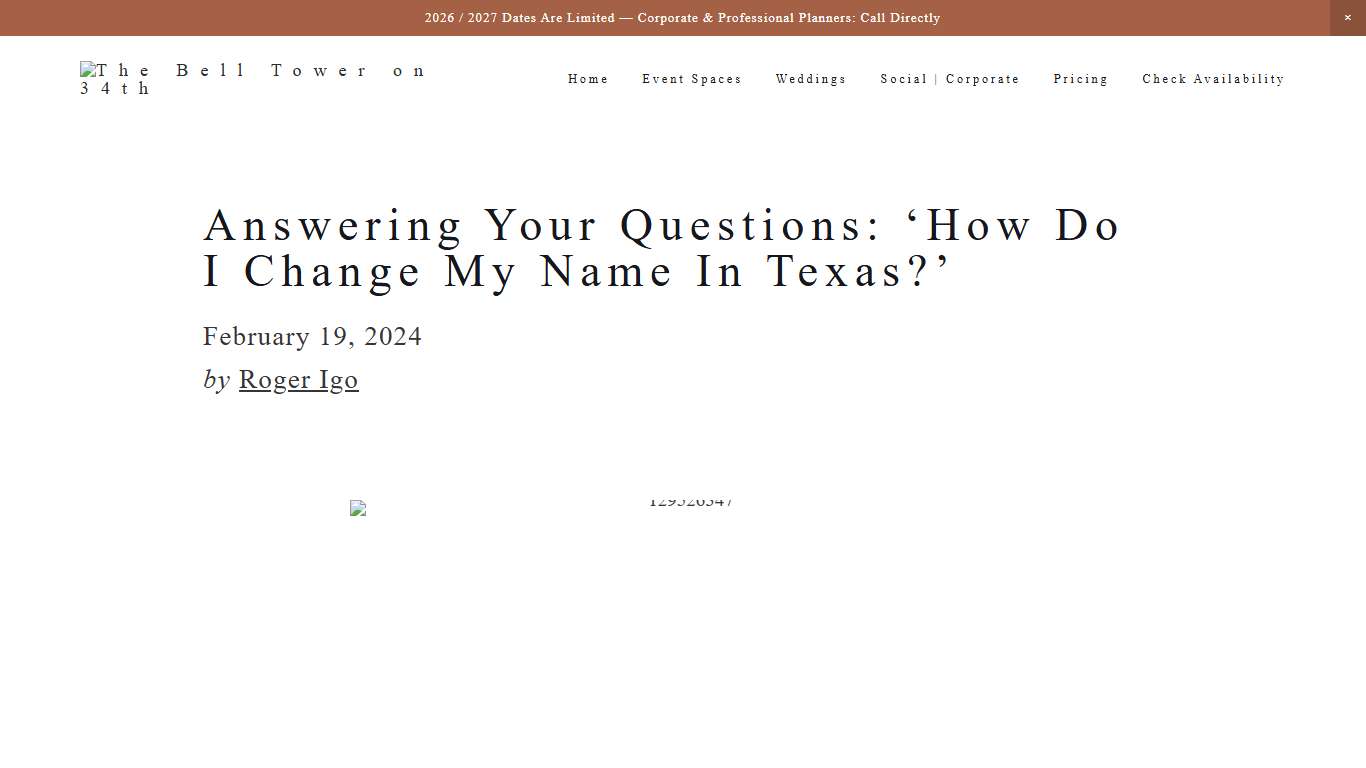Select the article title heading
The width and height of the screenshot is (1366, 768).
tap(661, 248)
